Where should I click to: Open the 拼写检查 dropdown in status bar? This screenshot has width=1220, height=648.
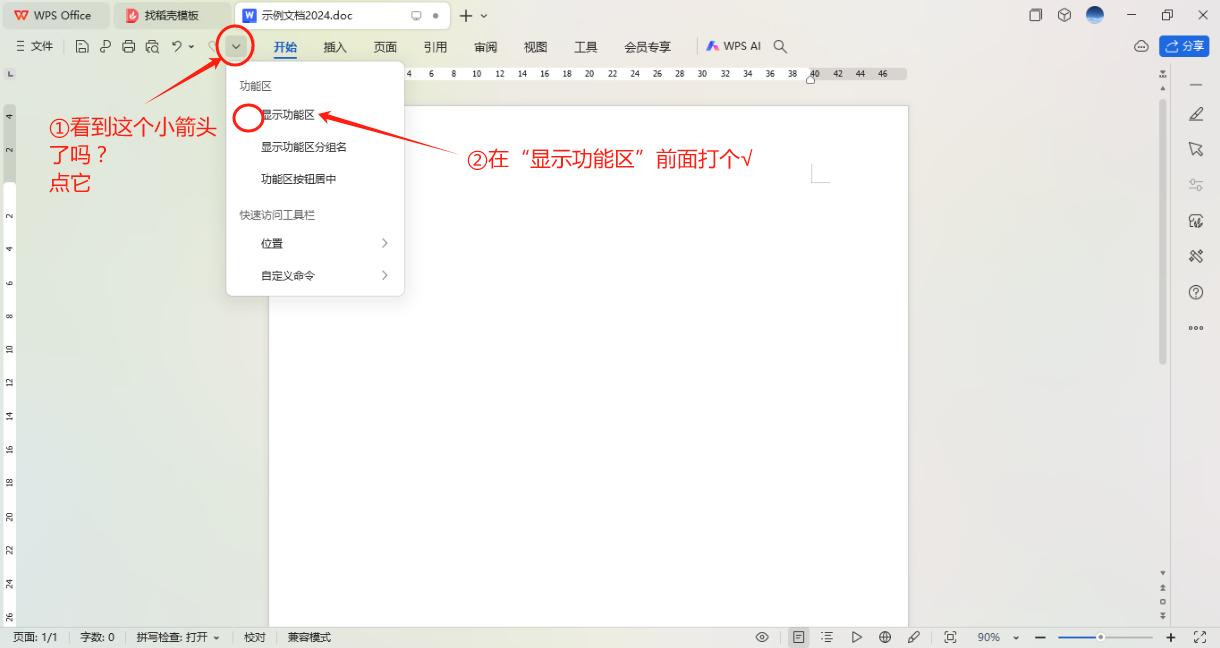pyautogui.click(x=178, y=637)
